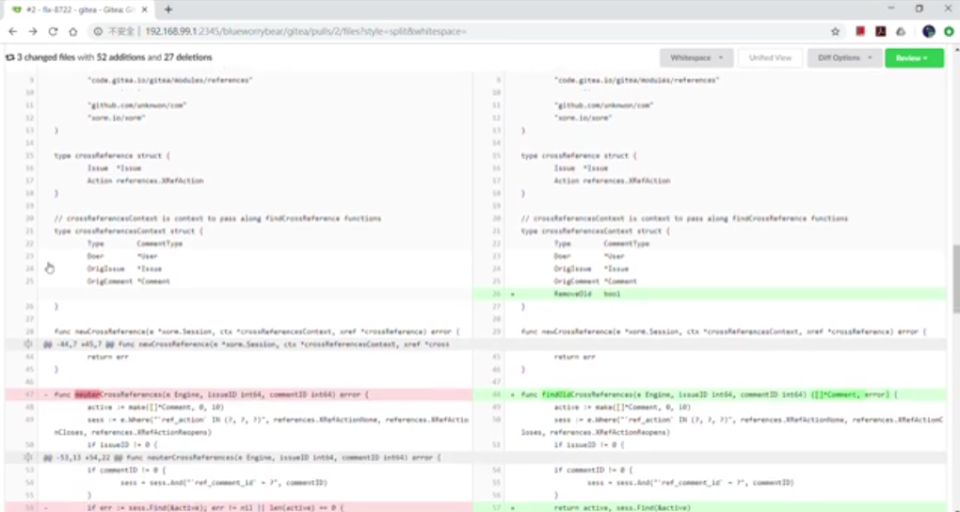Switch to Unified View
Screen dimensions: 960x512
(x=769, y=58)
